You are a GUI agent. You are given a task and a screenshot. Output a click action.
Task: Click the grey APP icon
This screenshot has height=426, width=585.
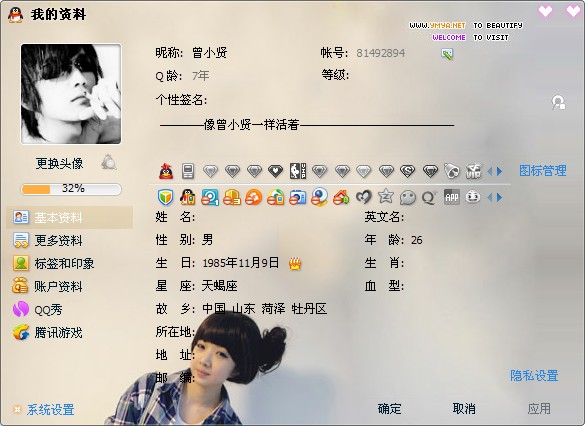[451, 197]
